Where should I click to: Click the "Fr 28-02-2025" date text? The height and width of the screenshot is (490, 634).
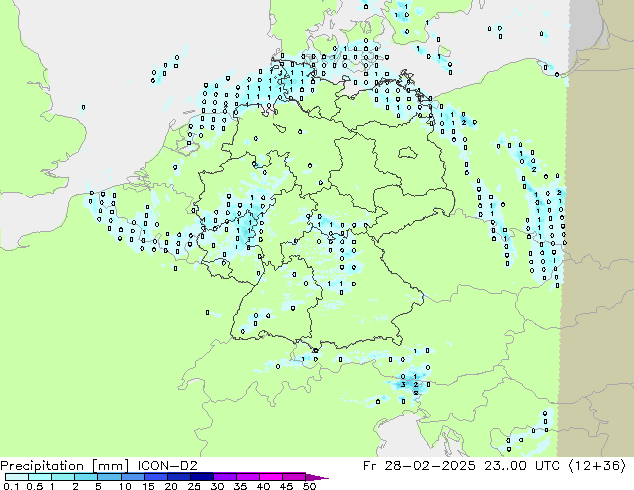(419, 466)
